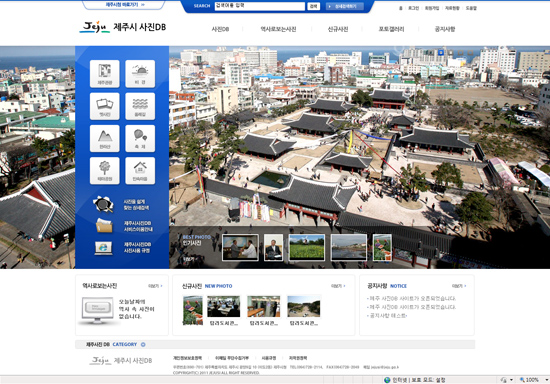
Task: Open the ocean waves category icon
Action: pyautogui.click(x=140, y=106)
